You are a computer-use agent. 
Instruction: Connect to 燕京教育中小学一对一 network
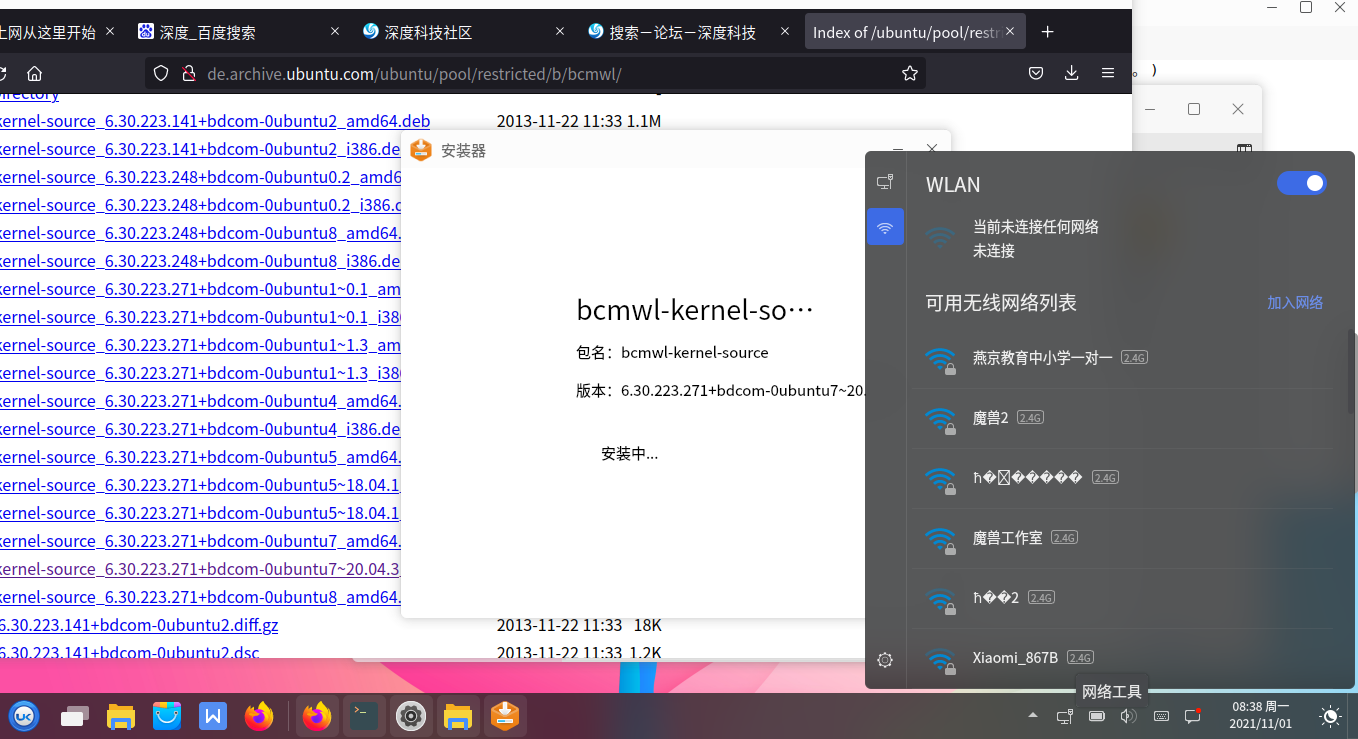[1122, 358]
